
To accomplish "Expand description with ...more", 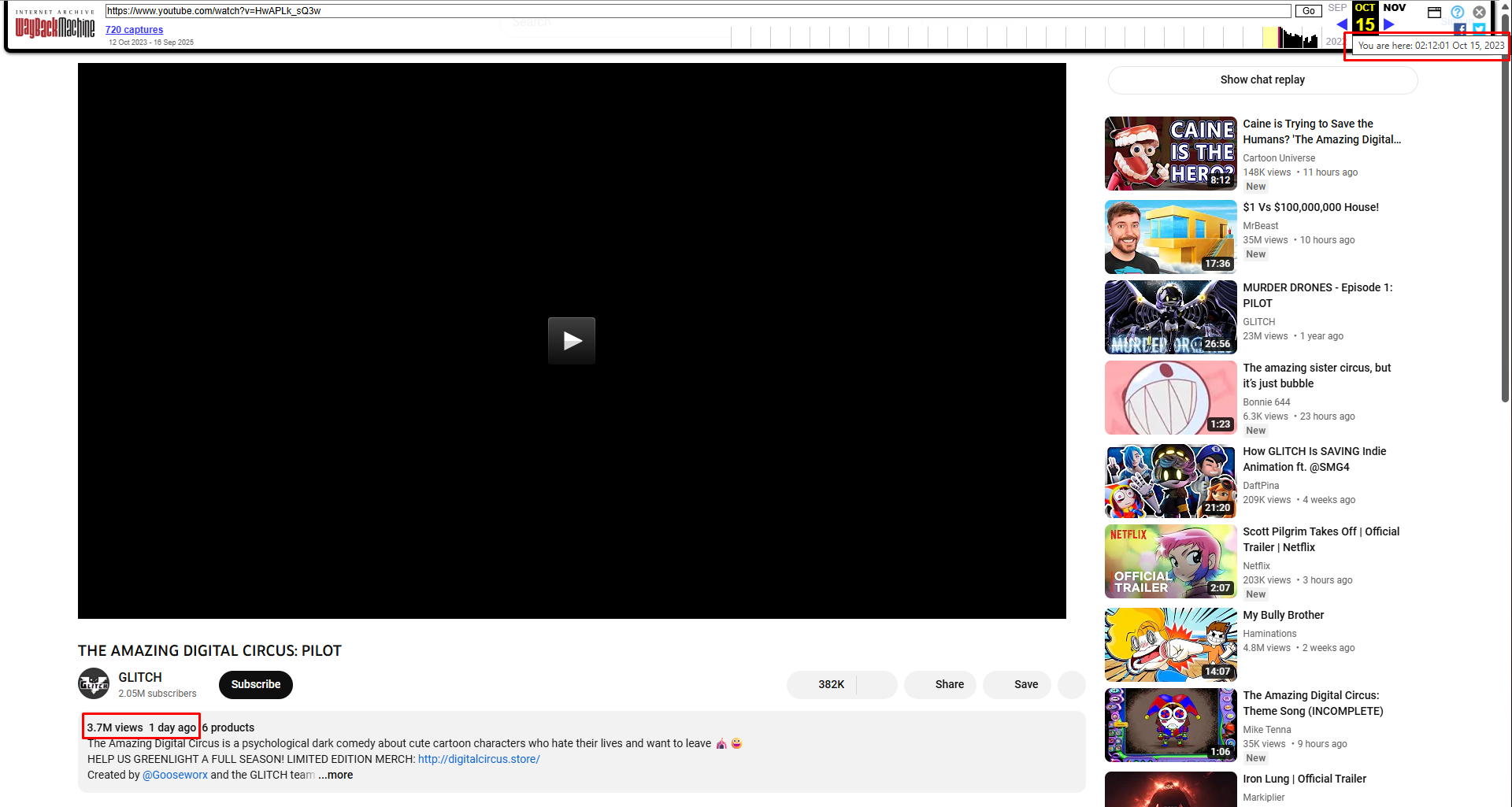I will (x=335, y=775).
